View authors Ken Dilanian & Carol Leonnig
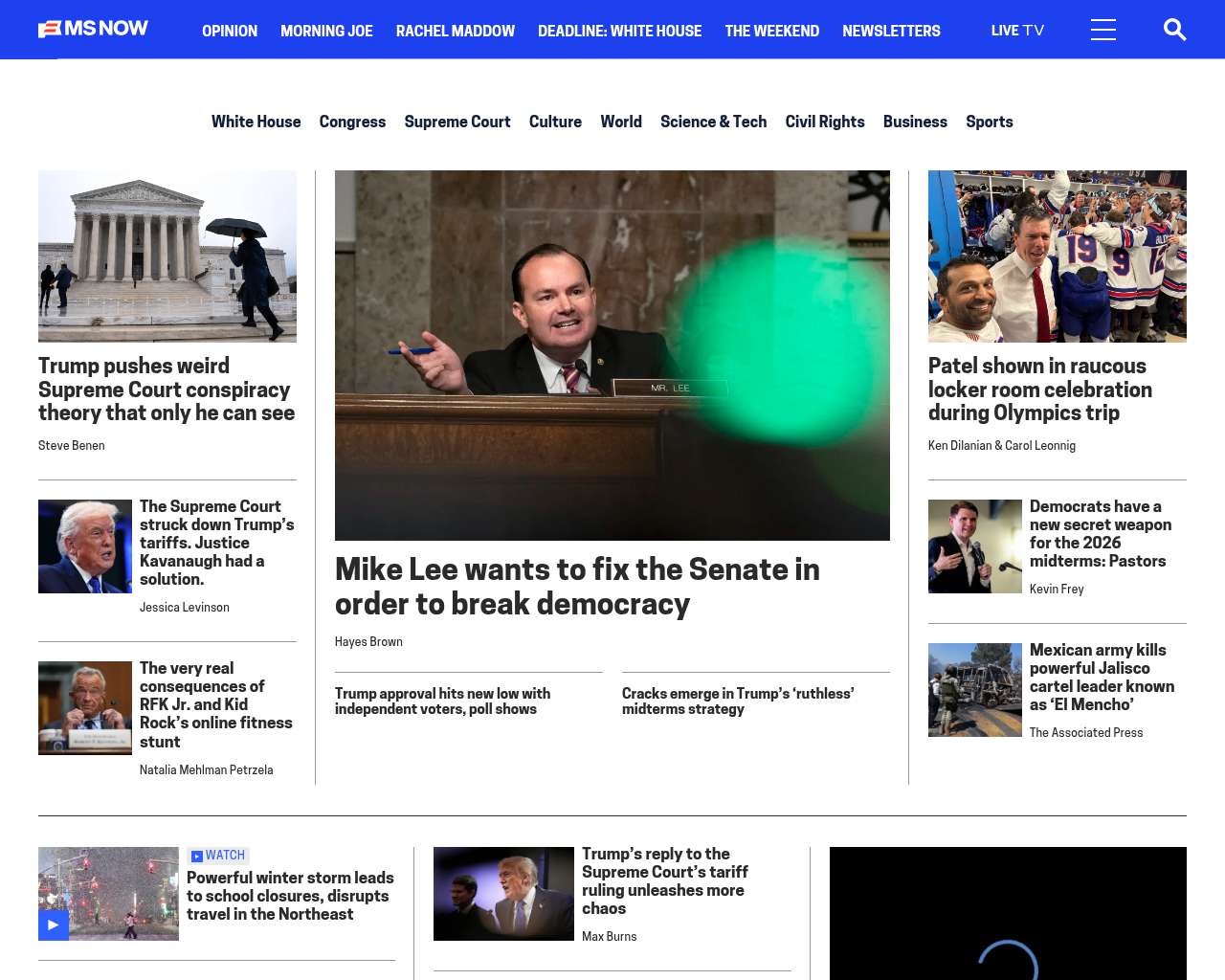The width and height of the screenshot is (1225, 980). click(1002, 446)
